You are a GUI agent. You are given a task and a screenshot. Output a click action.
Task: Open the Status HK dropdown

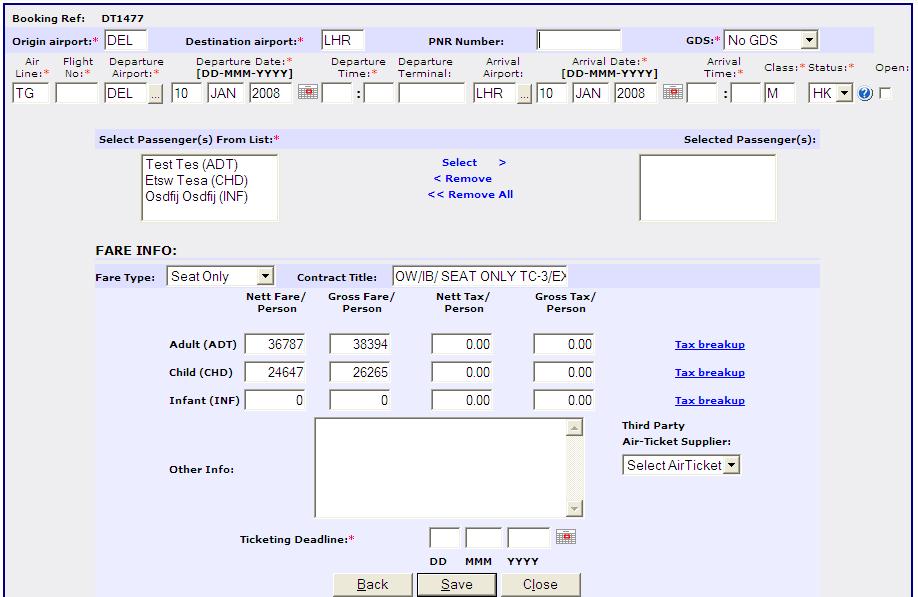coord(843,93)
